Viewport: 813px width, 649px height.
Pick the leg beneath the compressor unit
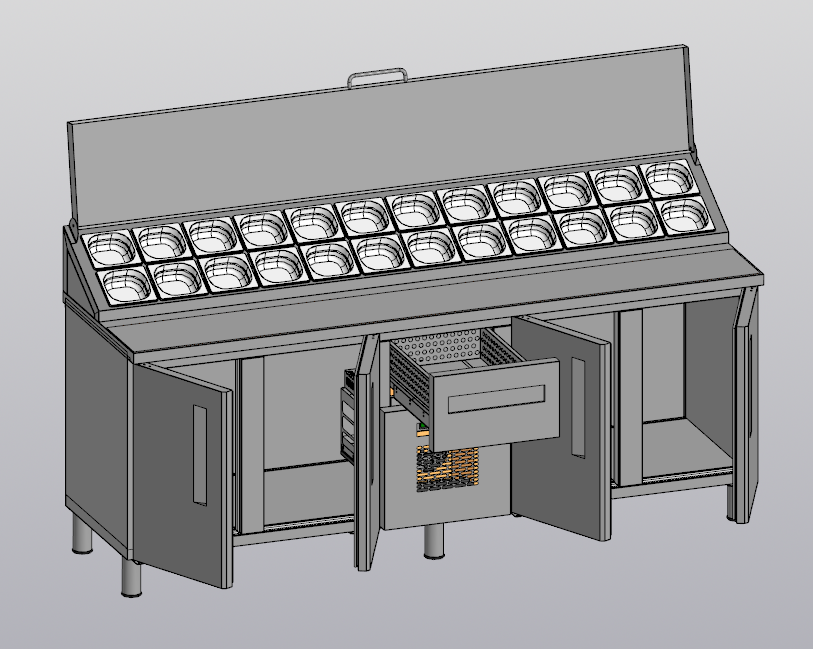434,541
